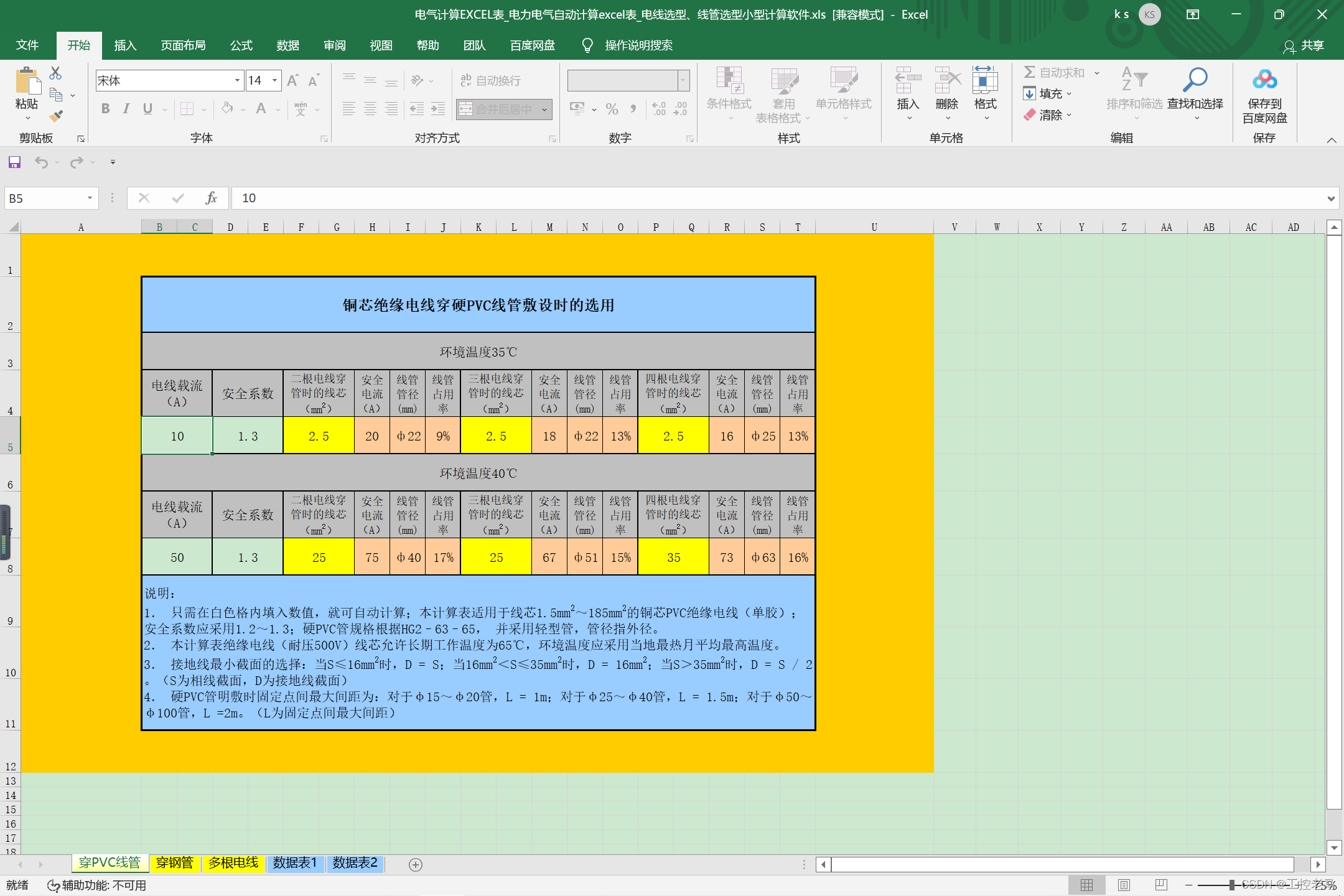The height and width of the screenshot is (896, 1344).
Task: Click the text Orientation icon
Action: [x=418, y=80]
